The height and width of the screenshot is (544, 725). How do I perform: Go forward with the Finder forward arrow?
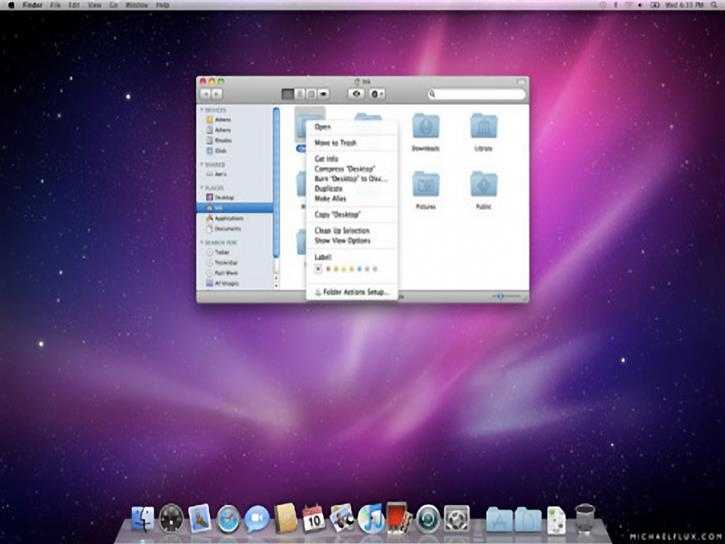pyautogui.click(x=216, y=94)
